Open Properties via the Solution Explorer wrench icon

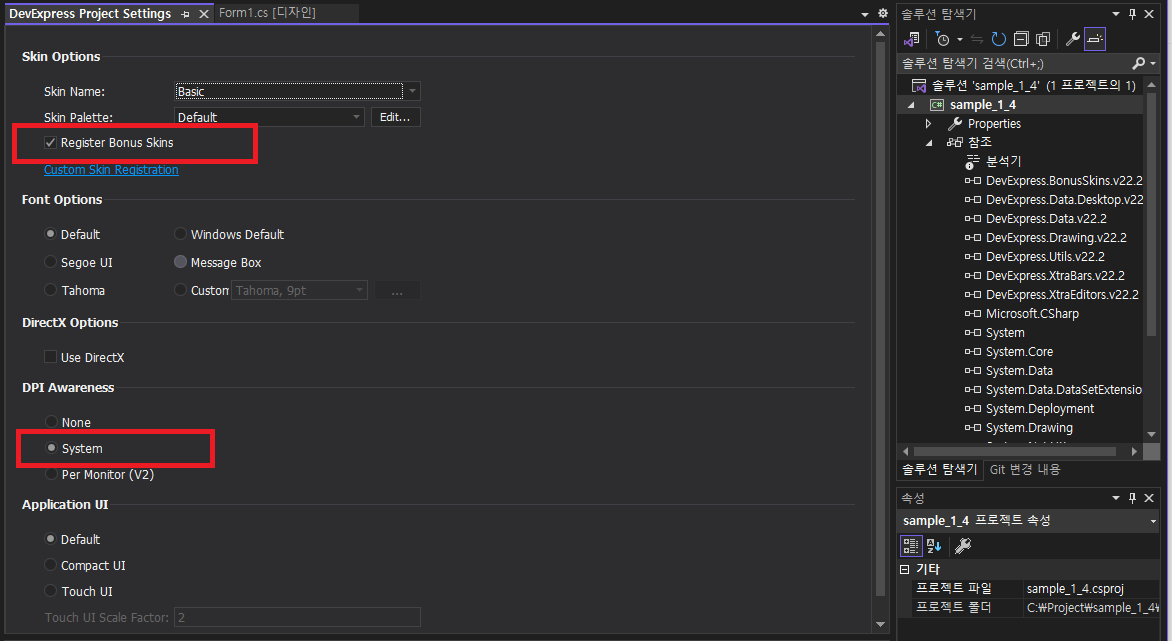[x=1073, y=39]
